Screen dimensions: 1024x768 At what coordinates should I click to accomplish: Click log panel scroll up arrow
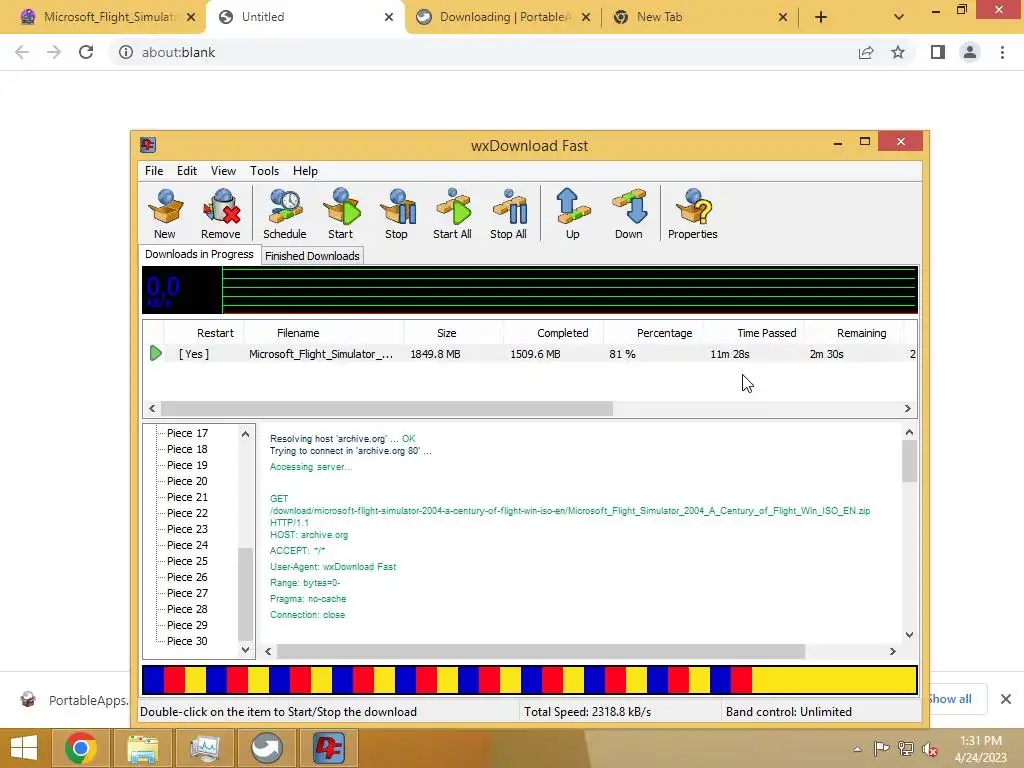pyautogui.click(x=909, y=432)
